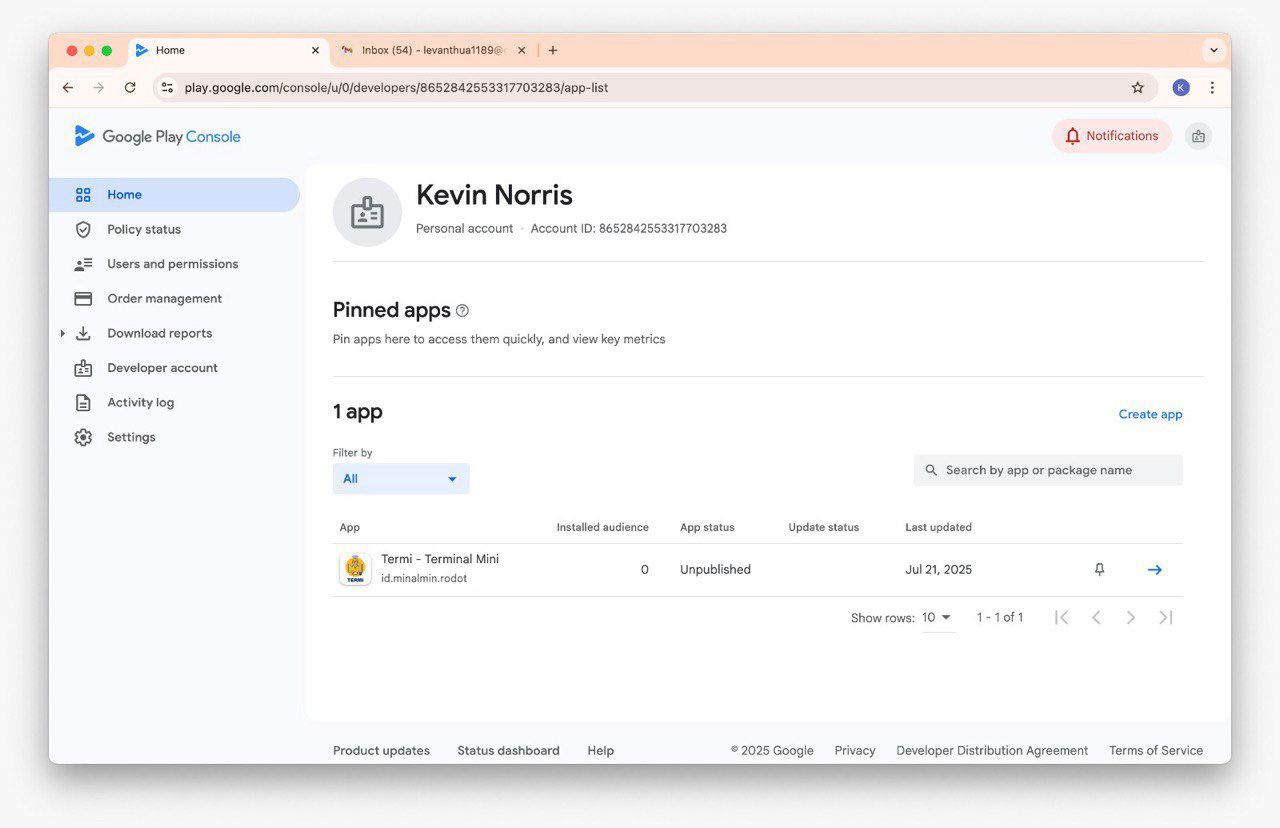Click the Download reports download icon
Image resolution: width=1280 pixels, height=828 pixels.
tap(83, 333)
